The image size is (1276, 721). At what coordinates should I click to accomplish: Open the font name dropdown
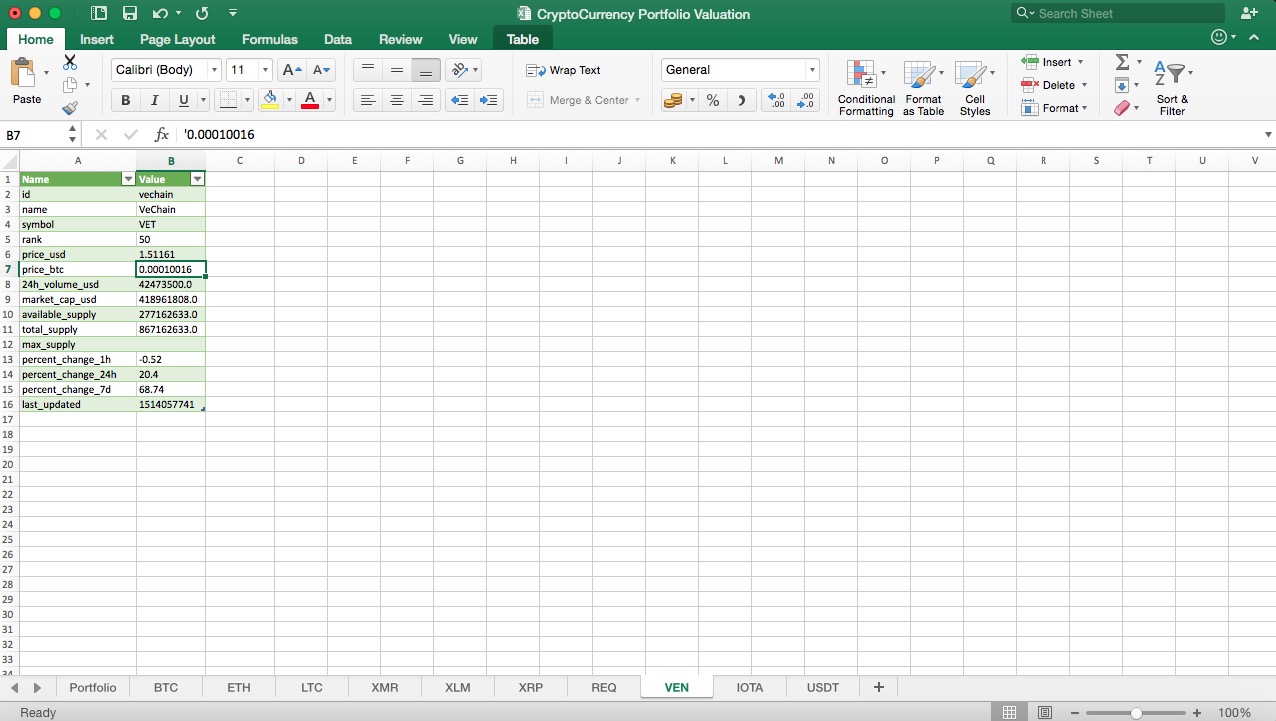214,70
